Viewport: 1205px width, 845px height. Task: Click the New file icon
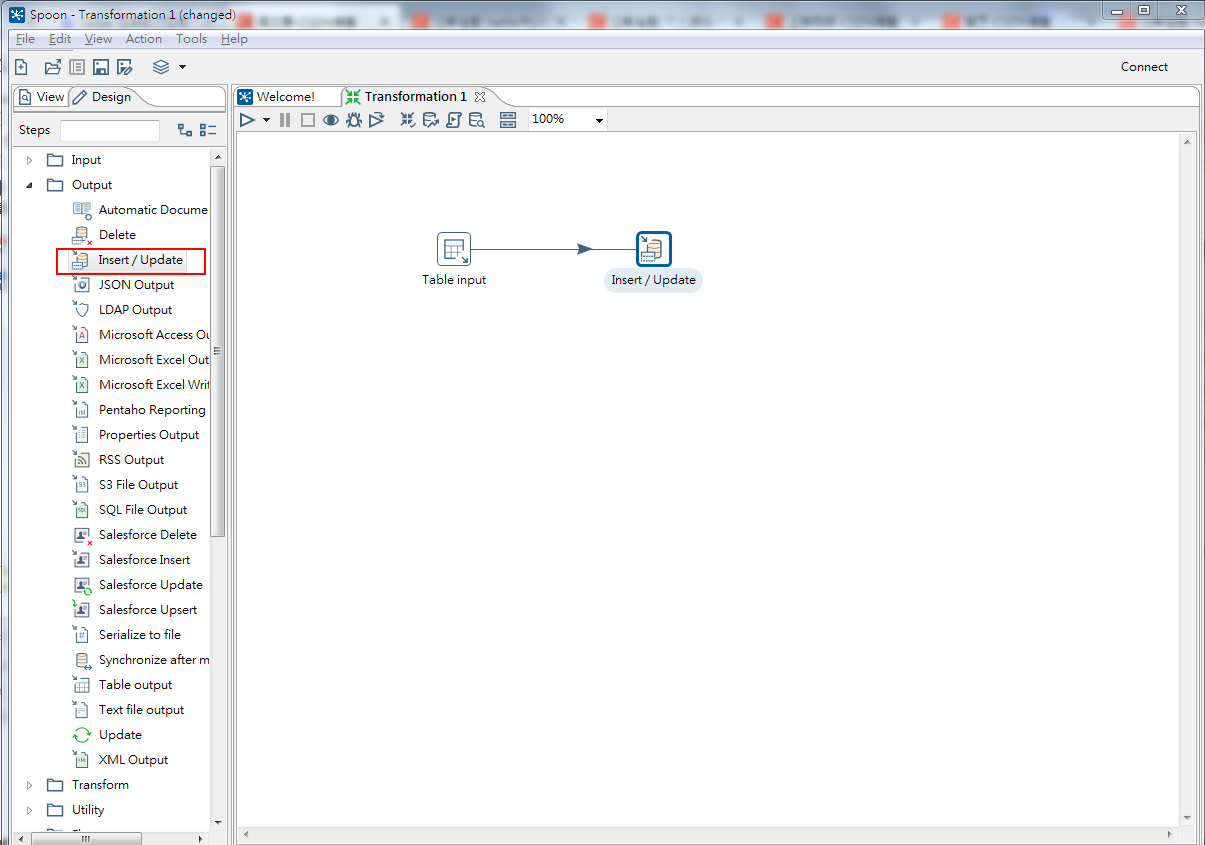click(x=21, y=67)
